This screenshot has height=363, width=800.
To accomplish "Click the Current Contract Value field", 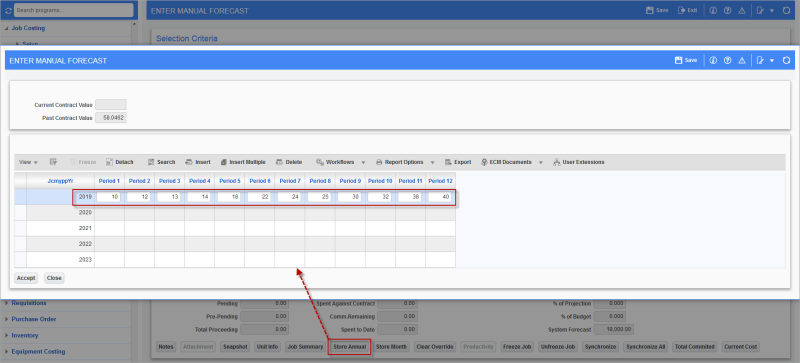I will coord(111,105).
